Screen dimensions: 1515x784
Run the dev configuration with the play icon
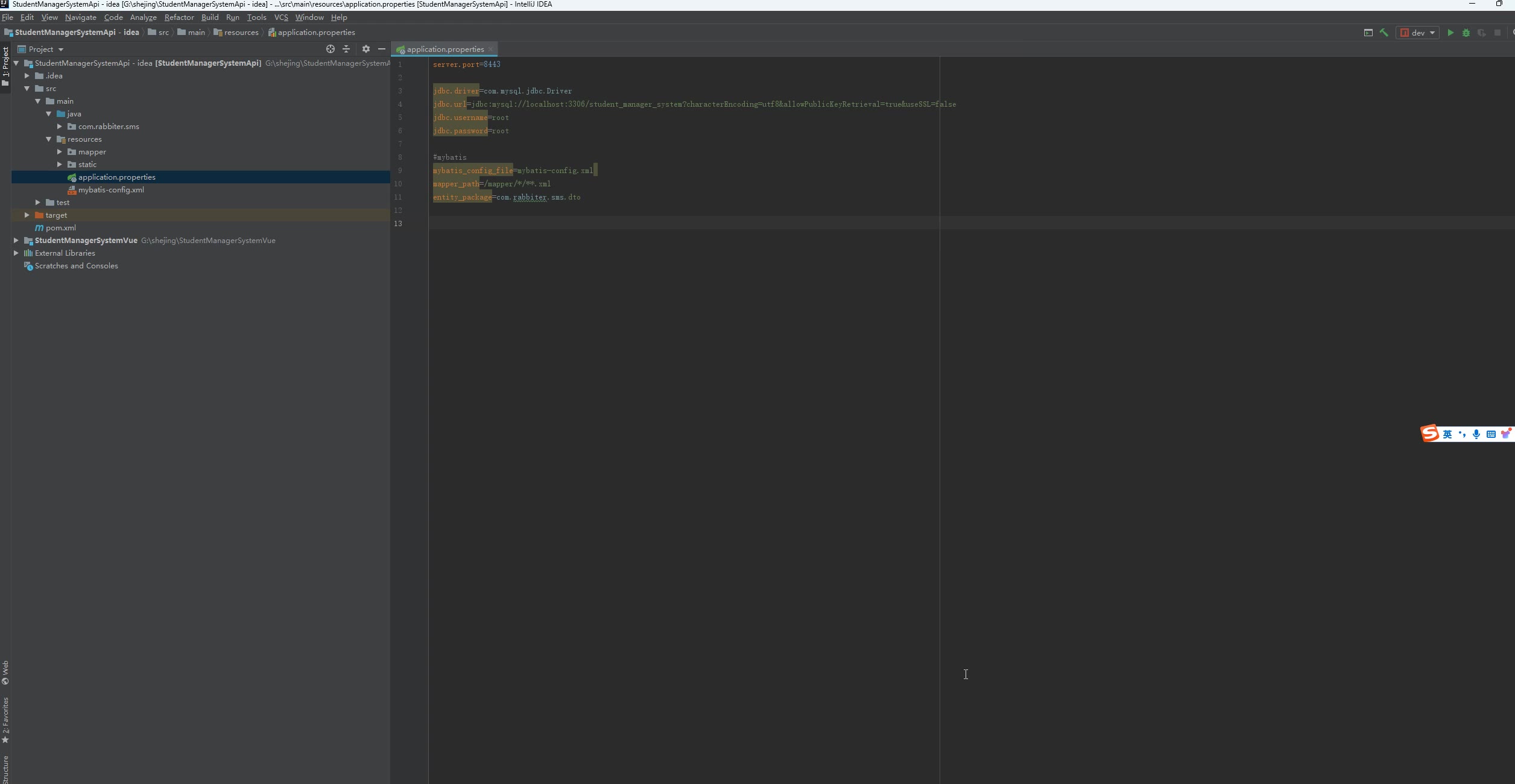point(1450,33)
